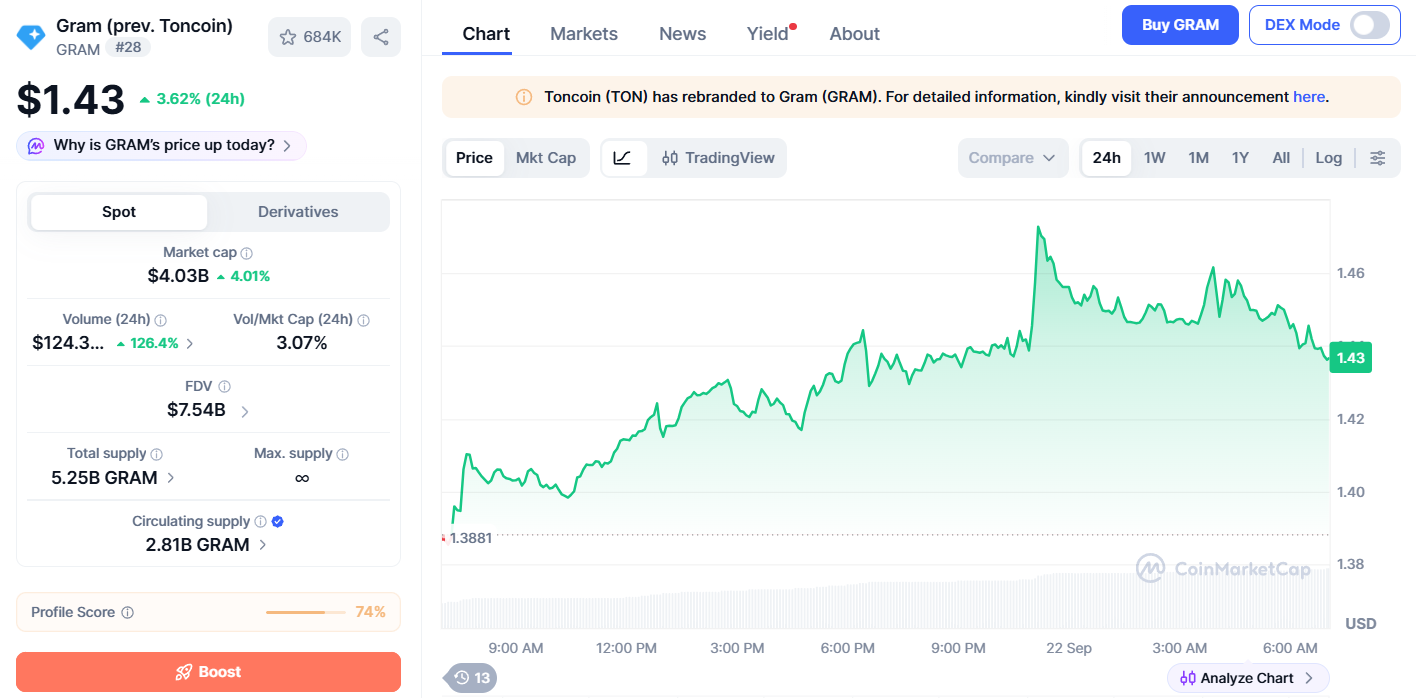This screenshot has height=698, width=1416.
Task: Select the line chart style icon
Action: [x=623, y=158]
